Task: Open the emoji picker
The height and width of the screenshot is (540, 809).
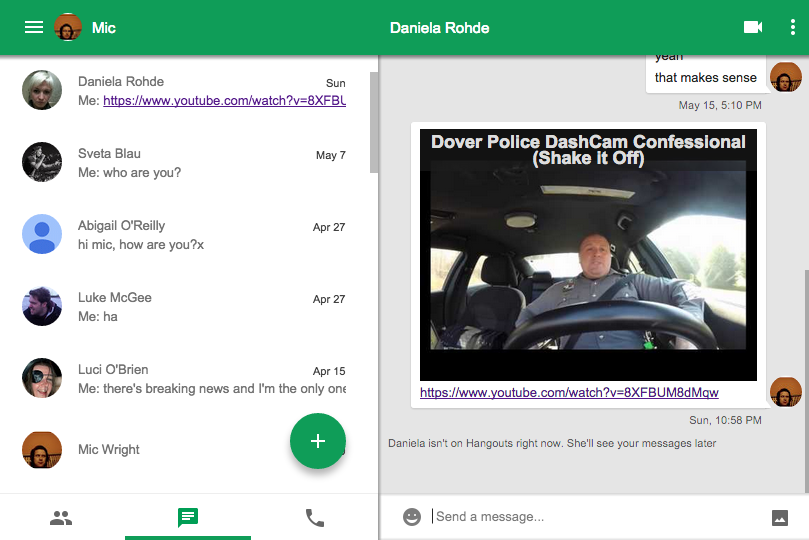Action: pos(412,517)
